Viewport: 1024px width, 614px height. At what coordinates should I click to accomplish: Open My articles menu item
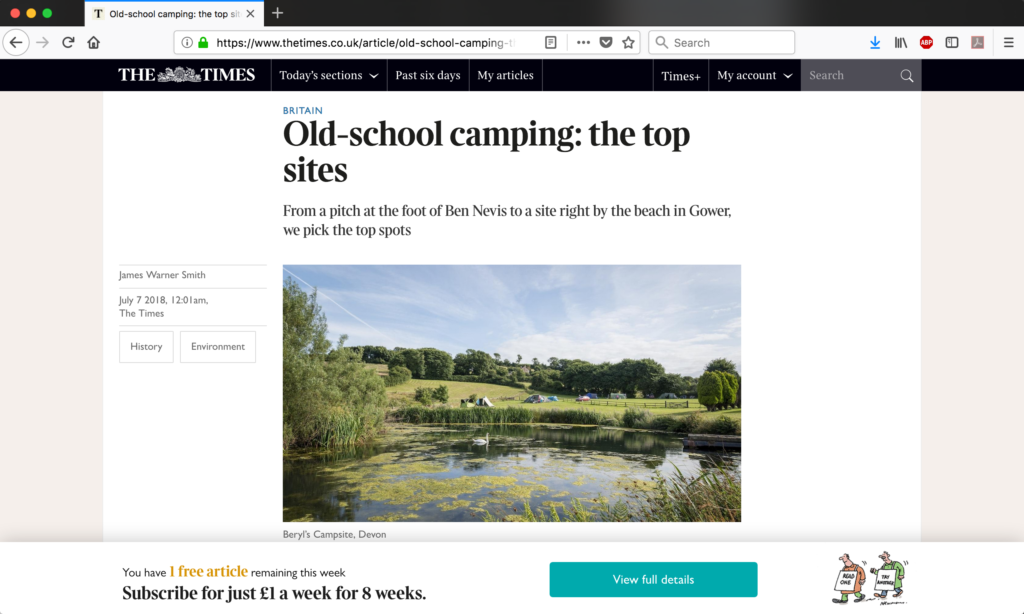(x=505, y=75)
